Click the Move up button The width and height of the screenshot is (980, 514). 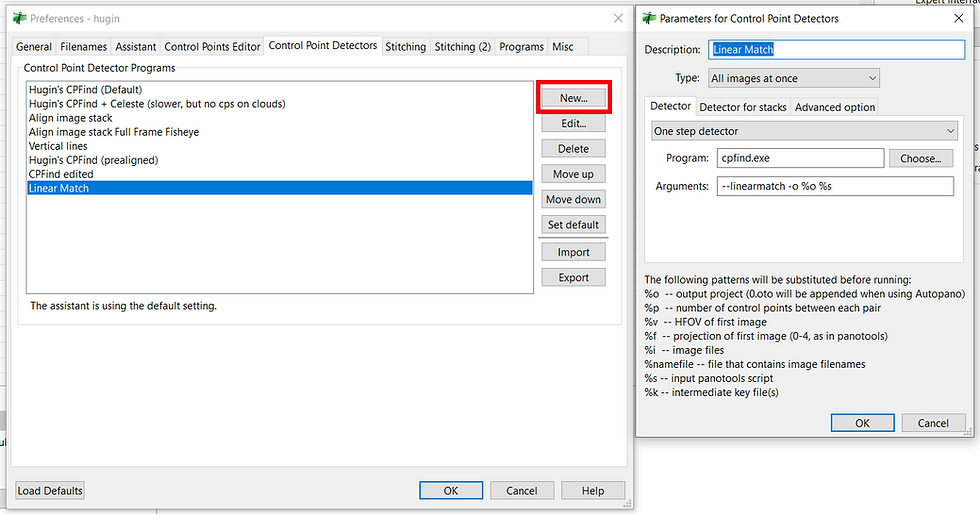pos(573,174)
